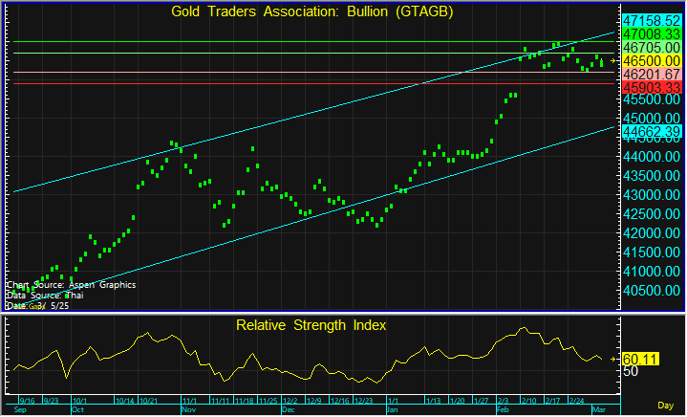Click the yellow current-price arrow marker
The height and width of the screenshot is (417, 687).
(x=613, y=61)
